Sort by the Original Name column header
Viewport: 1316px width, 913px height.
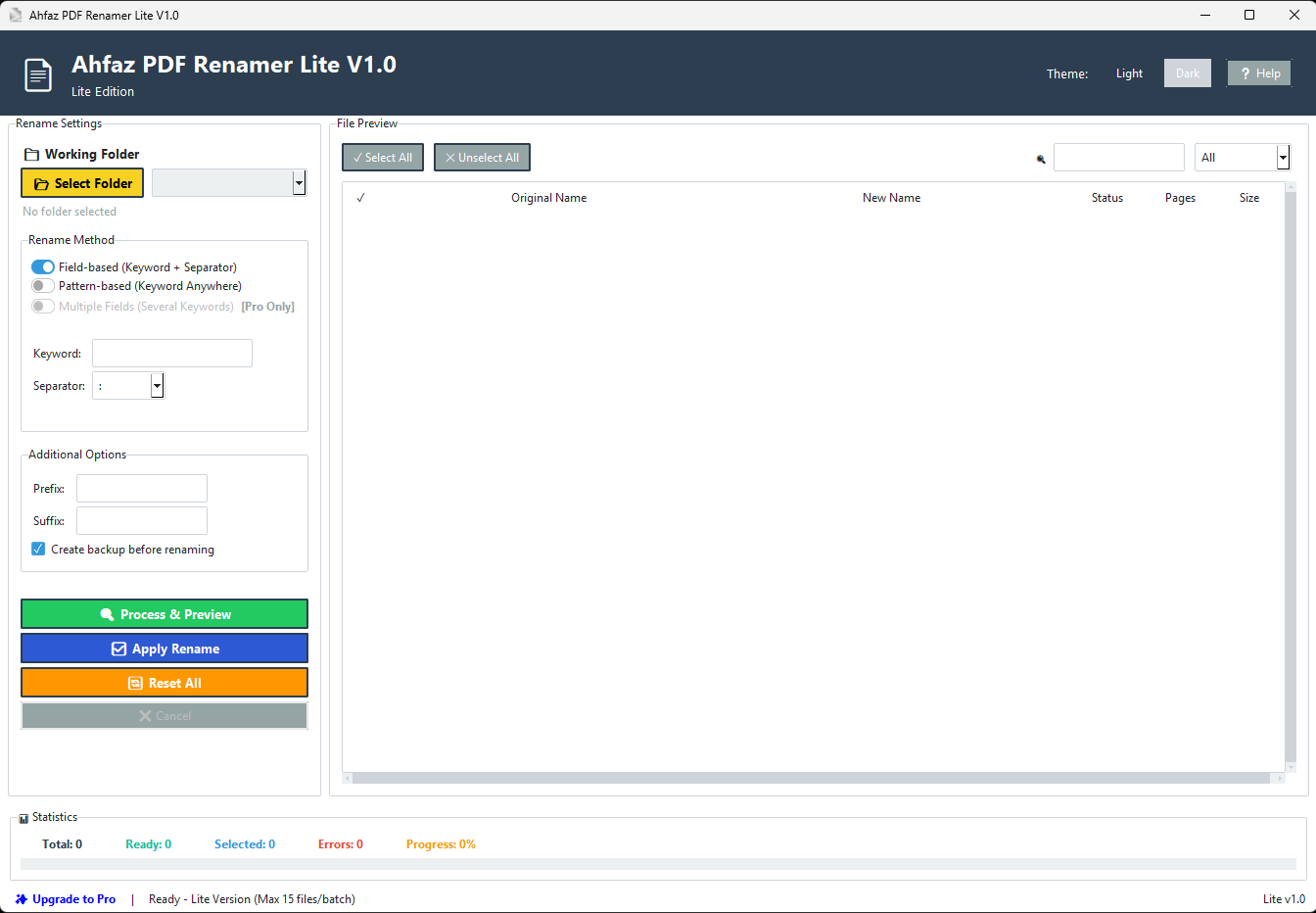coord(548,198)
